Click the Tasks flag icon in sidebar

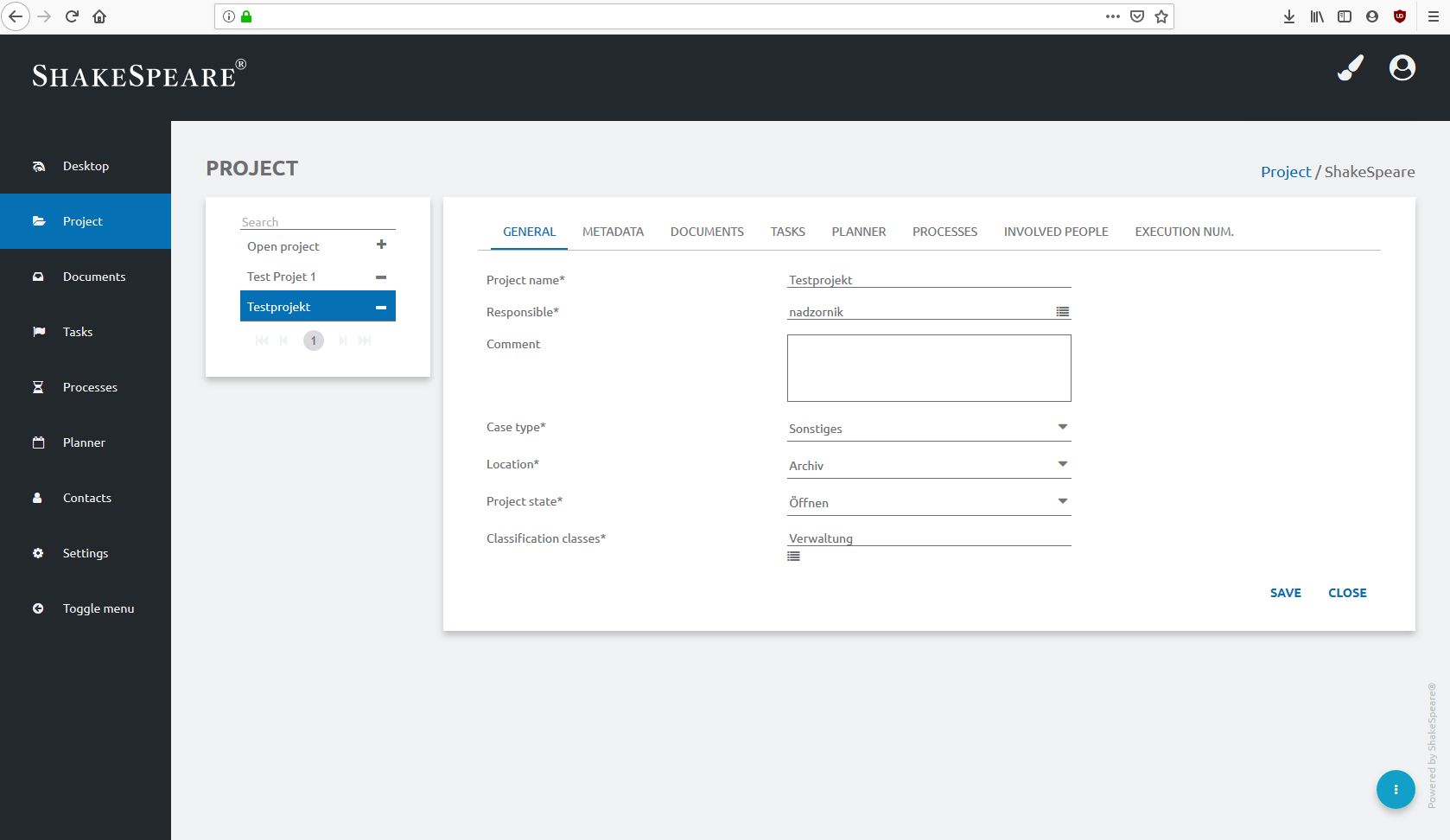[x=38, y=332]
